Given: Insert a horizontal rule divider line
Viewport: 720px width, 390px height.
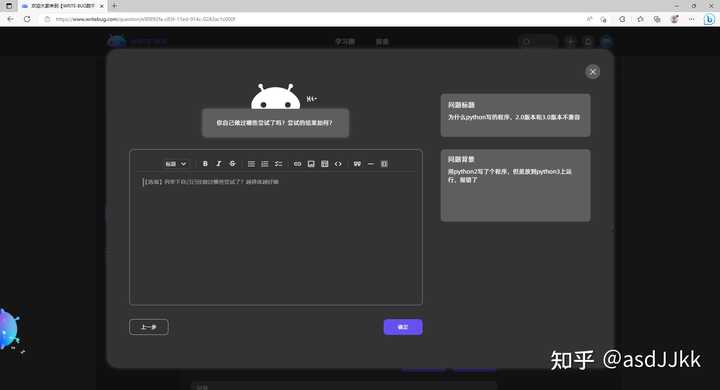Looking at the screenshot, I should pos(371,164).
